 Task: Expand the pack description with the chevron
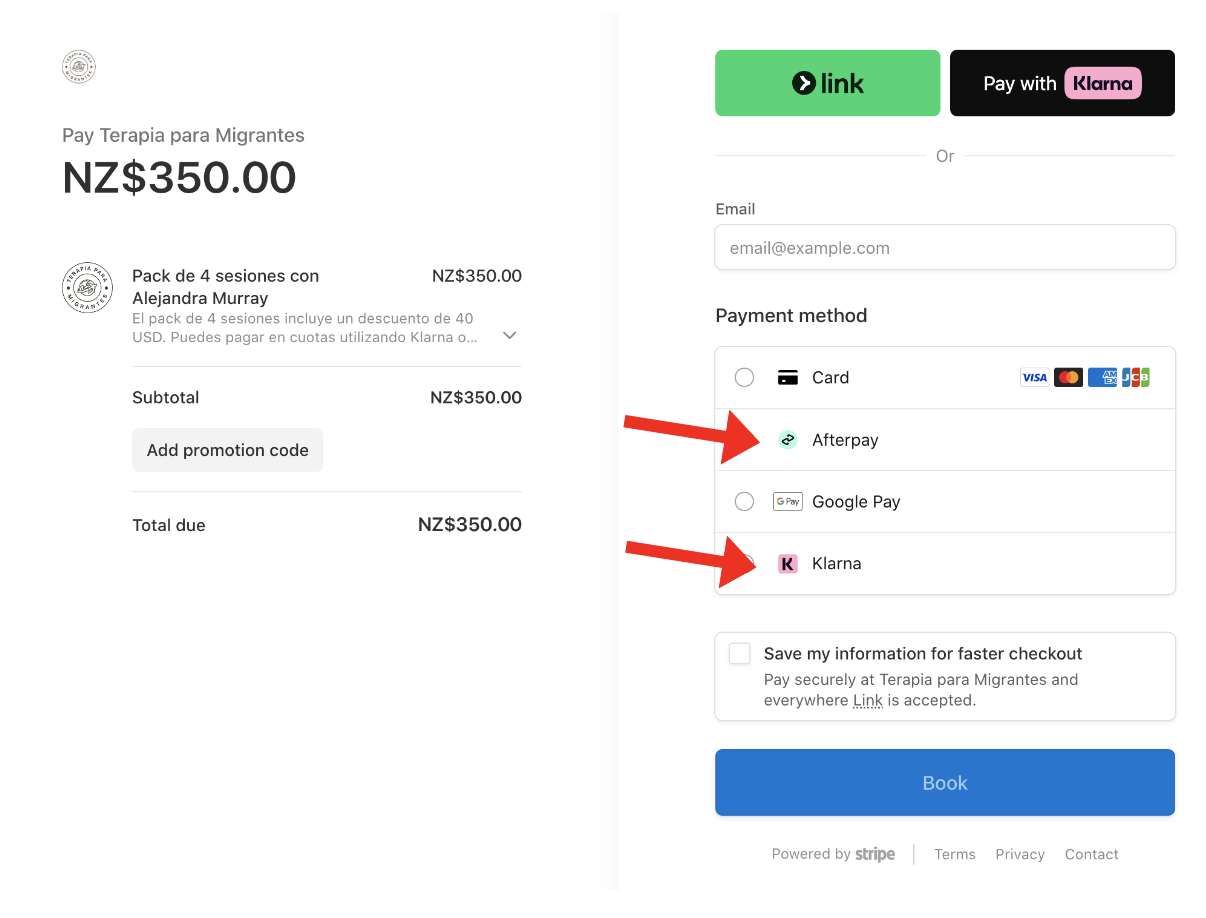(510, 336)
